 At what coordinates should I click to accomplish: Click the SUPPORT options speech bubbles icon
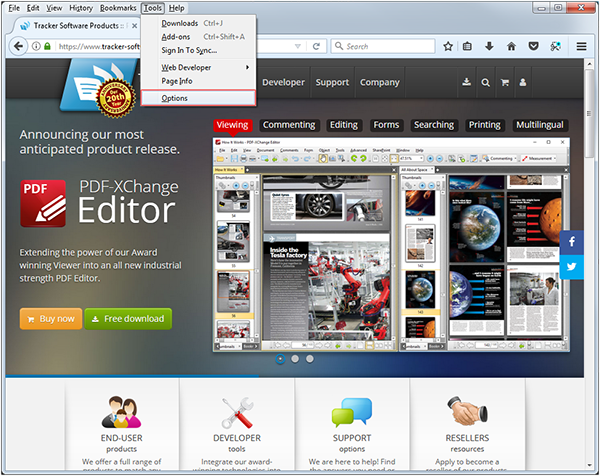[352, 412]
